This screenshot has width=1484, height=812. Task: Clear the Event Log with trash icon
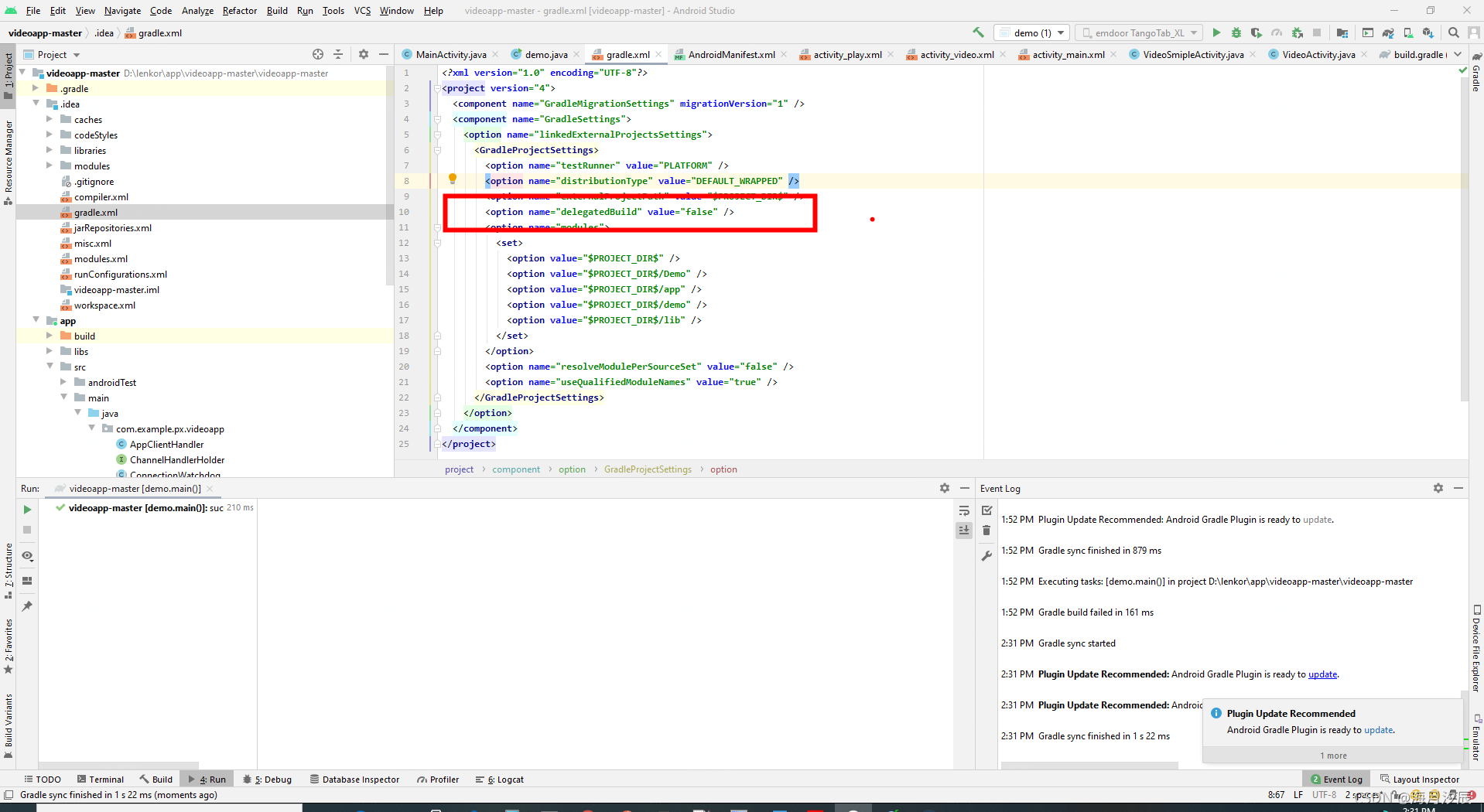coord(986,531)
